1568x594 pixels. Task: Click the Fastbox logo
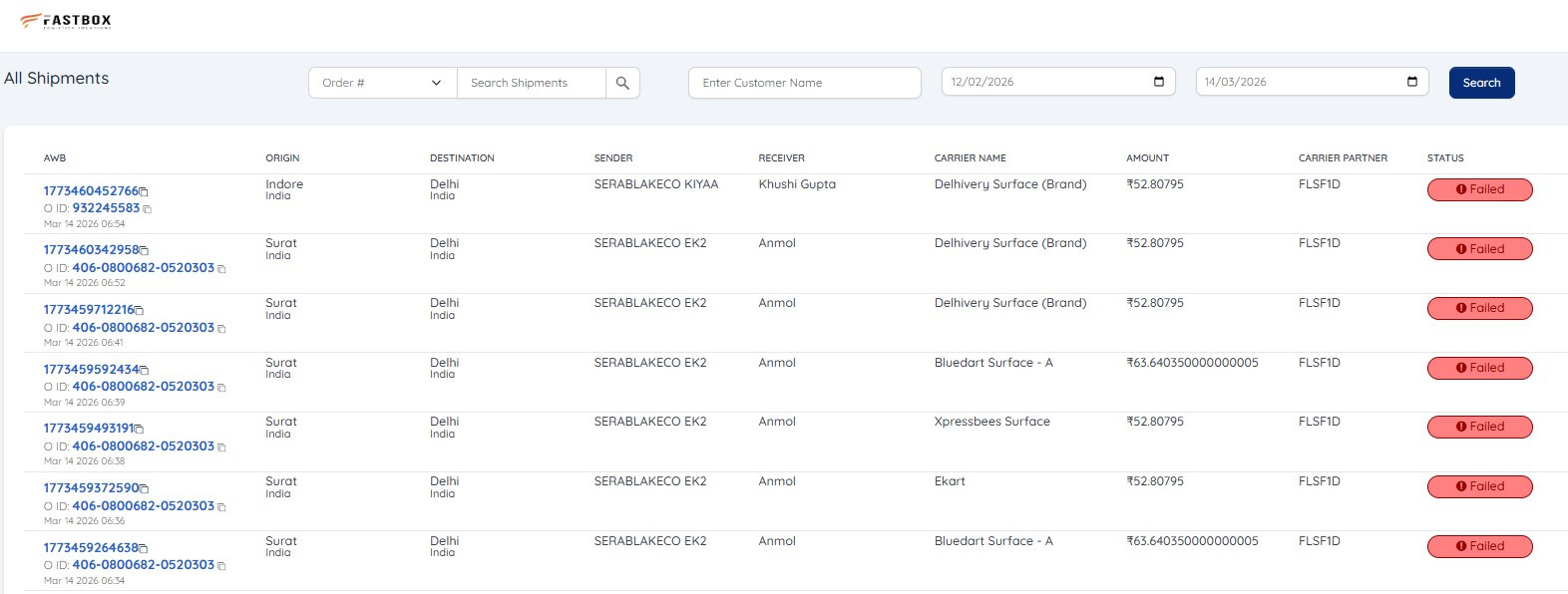pyautogui.click(x=66, y=21)
